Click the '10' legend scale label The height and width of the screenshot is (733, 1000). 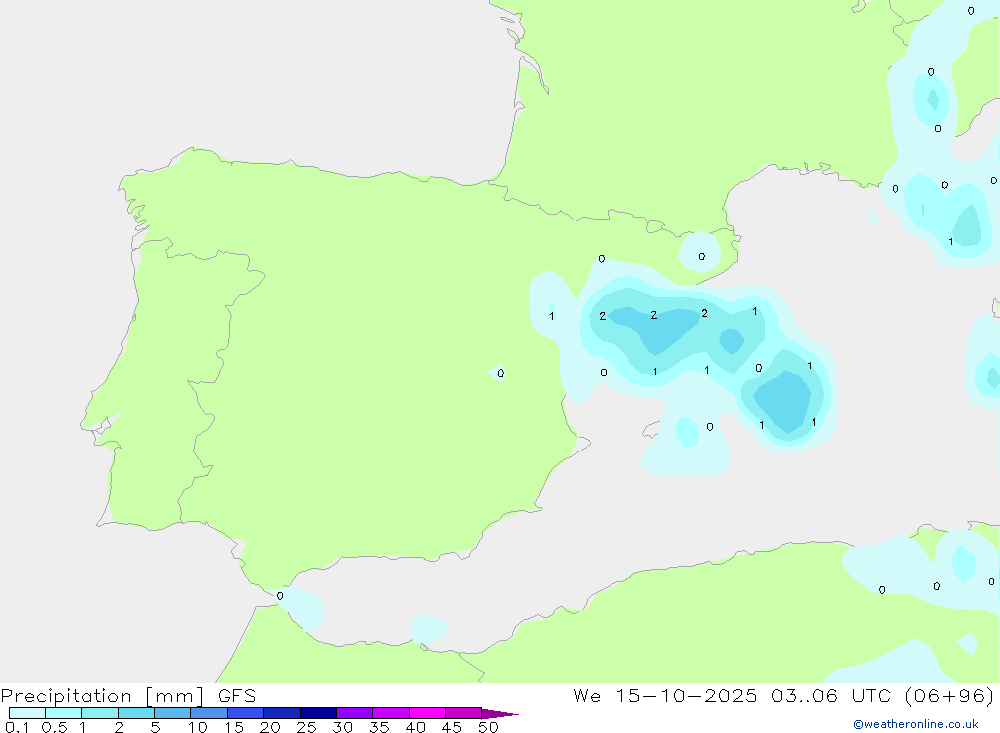(198, 727)
